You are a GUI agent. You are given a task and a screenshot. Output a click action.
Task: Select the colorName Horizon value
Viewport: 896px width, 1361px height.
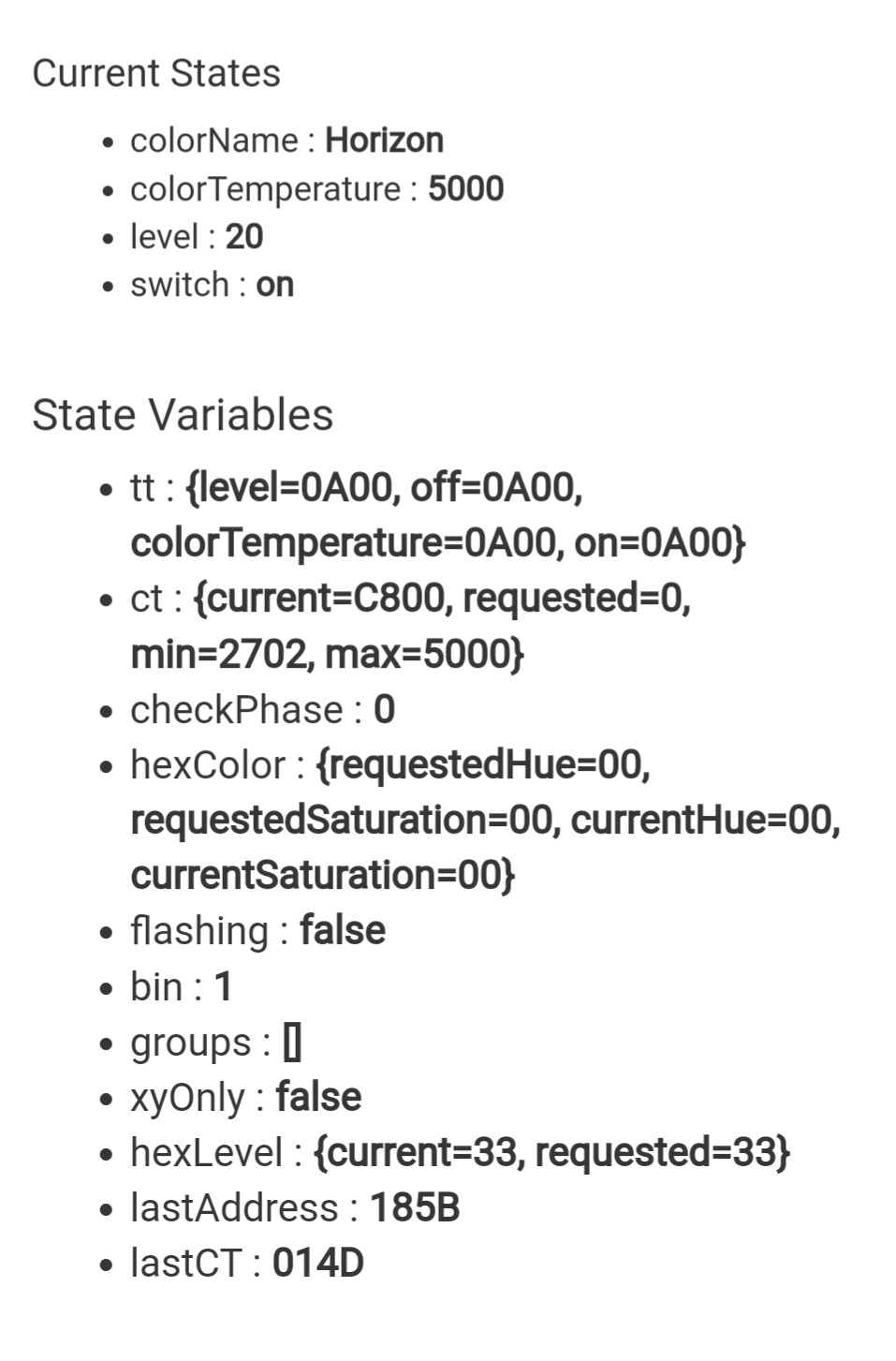click(384, 141)
